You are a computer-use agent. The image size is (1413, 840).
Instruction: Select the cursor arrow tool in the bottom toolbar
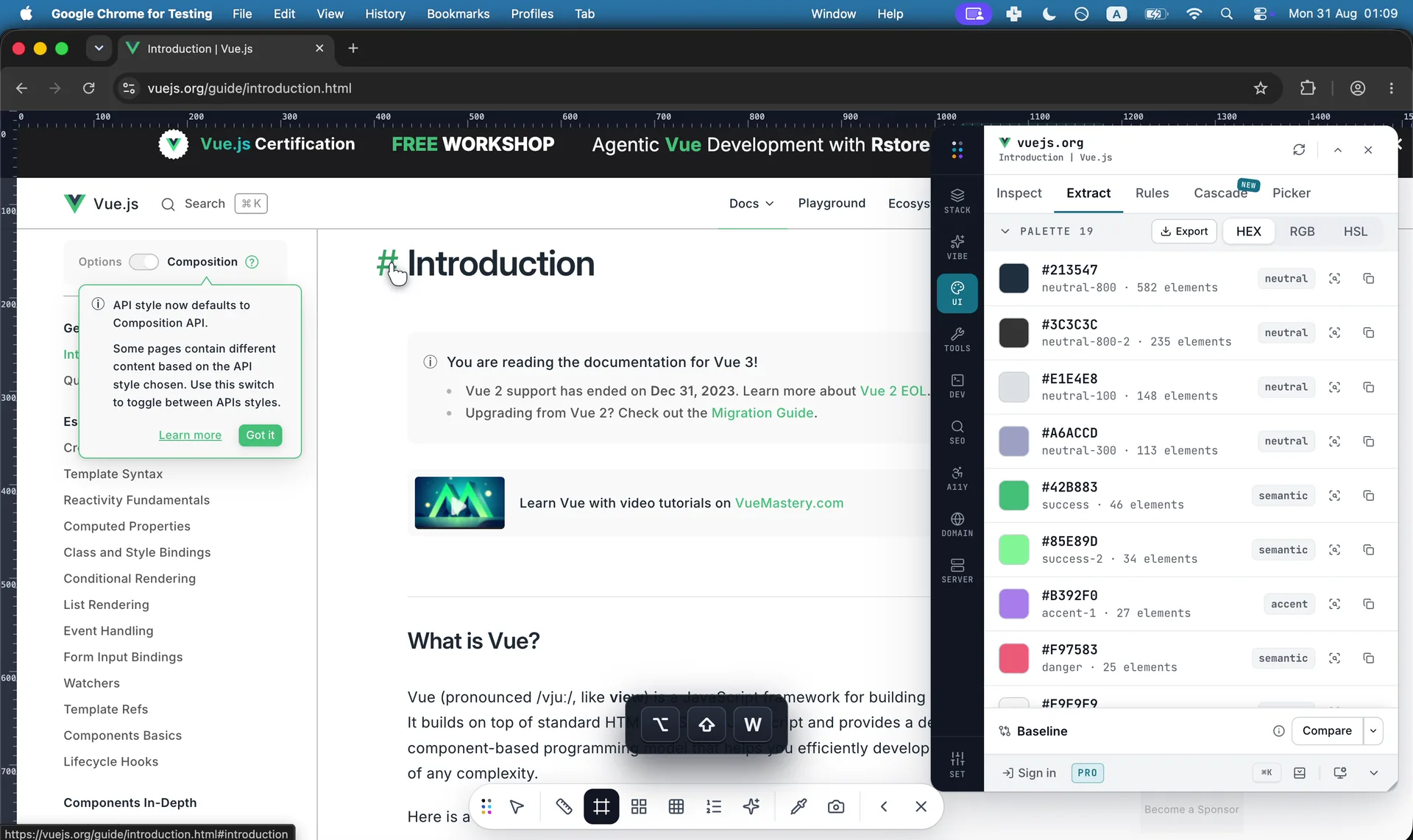coord(517,807)
